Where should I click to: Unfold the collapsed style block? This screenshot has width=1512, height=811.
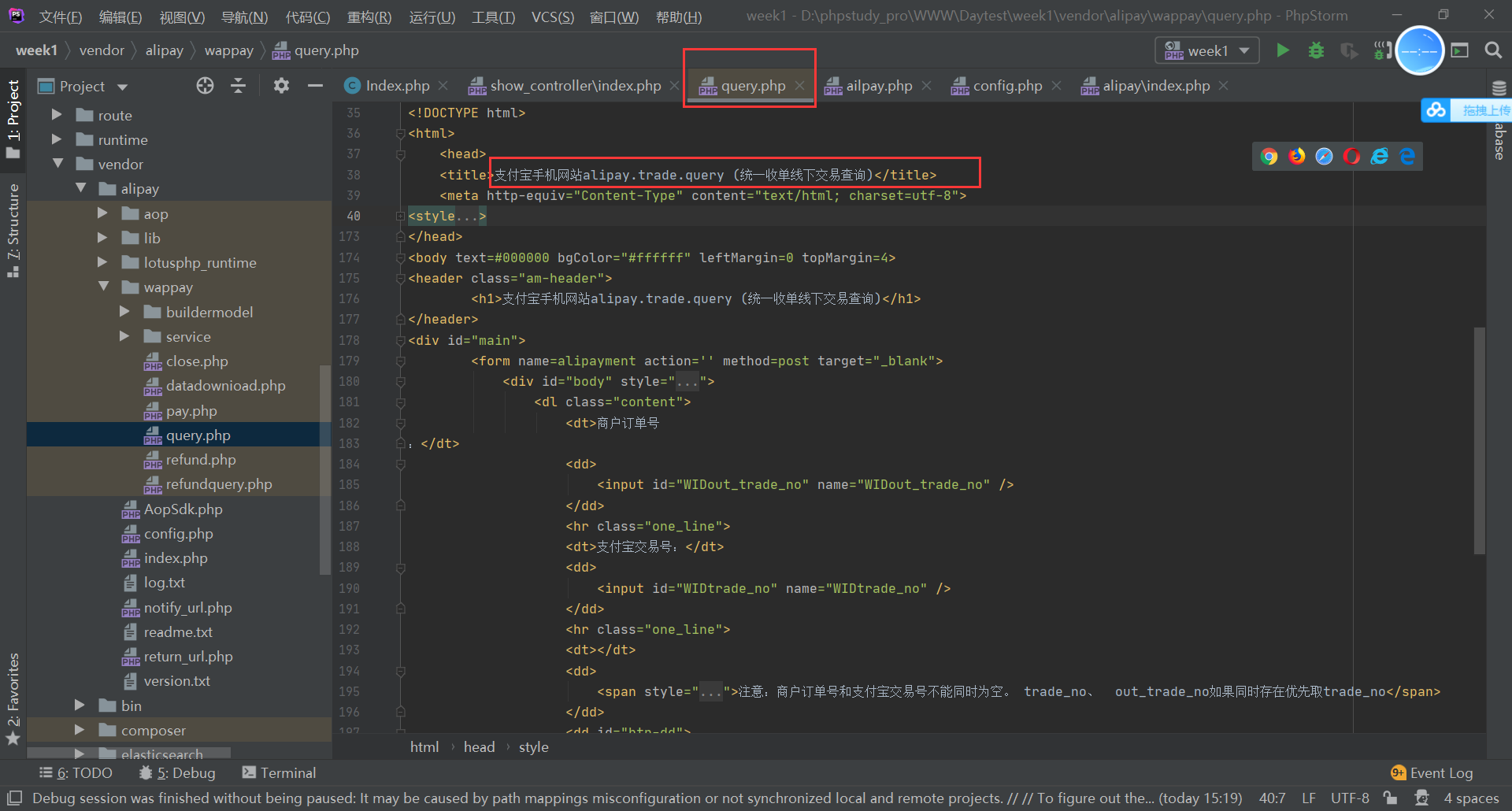400,216
